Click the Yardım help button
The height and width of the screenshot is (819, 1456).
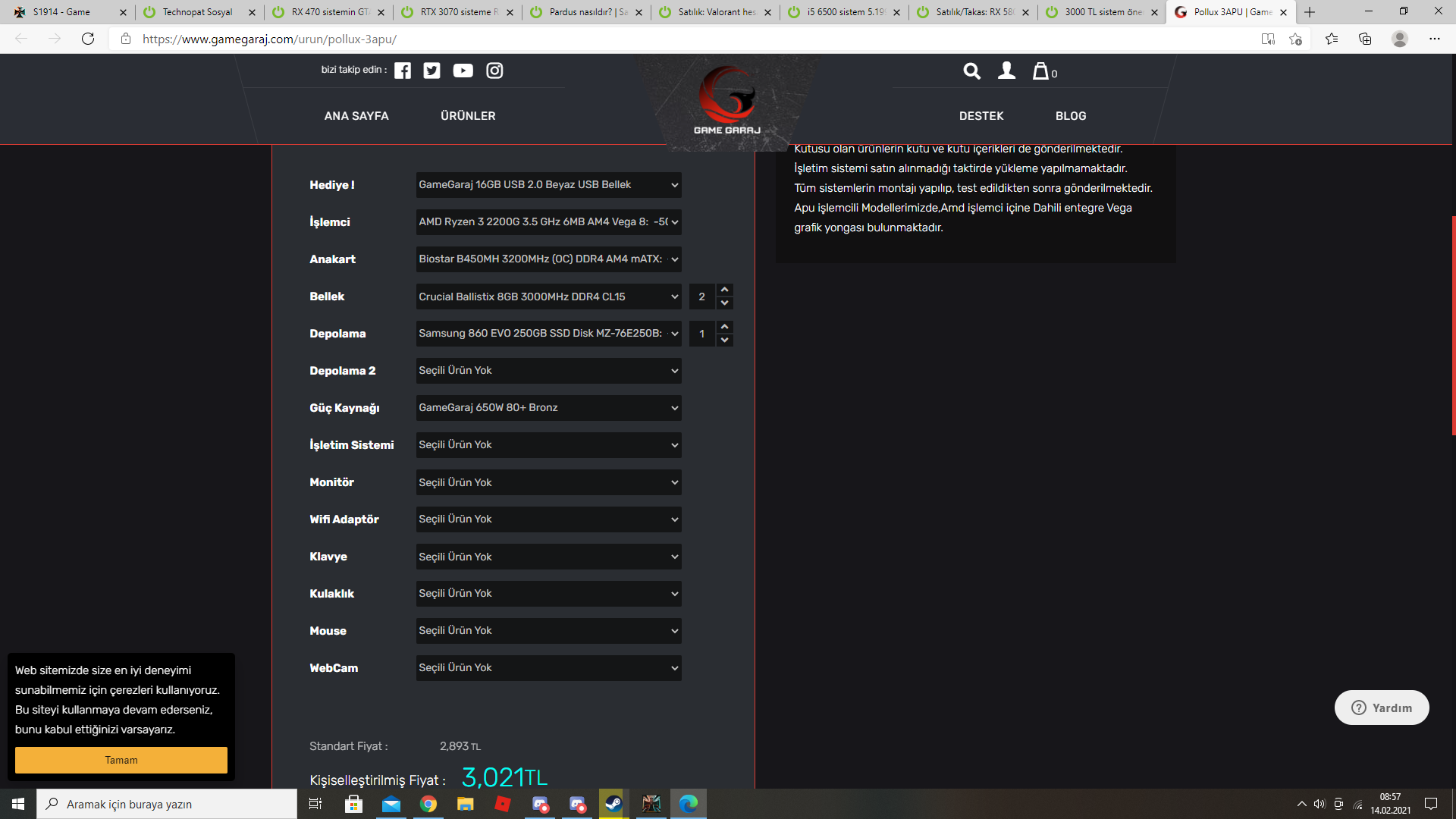pyautogui.click(x=1382, y=708)
